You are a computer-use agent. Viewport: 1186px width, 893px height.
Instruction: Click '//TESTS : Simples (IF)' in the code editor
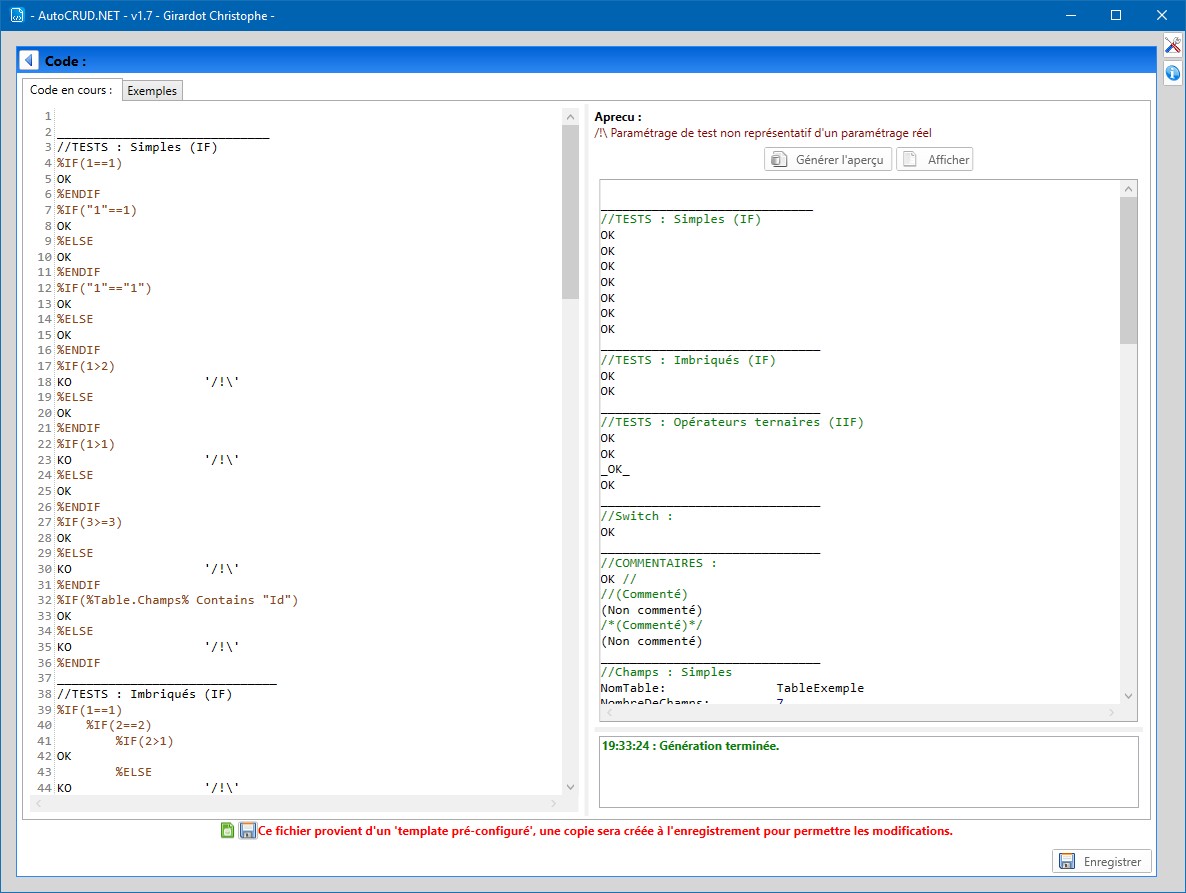(137, 147)
